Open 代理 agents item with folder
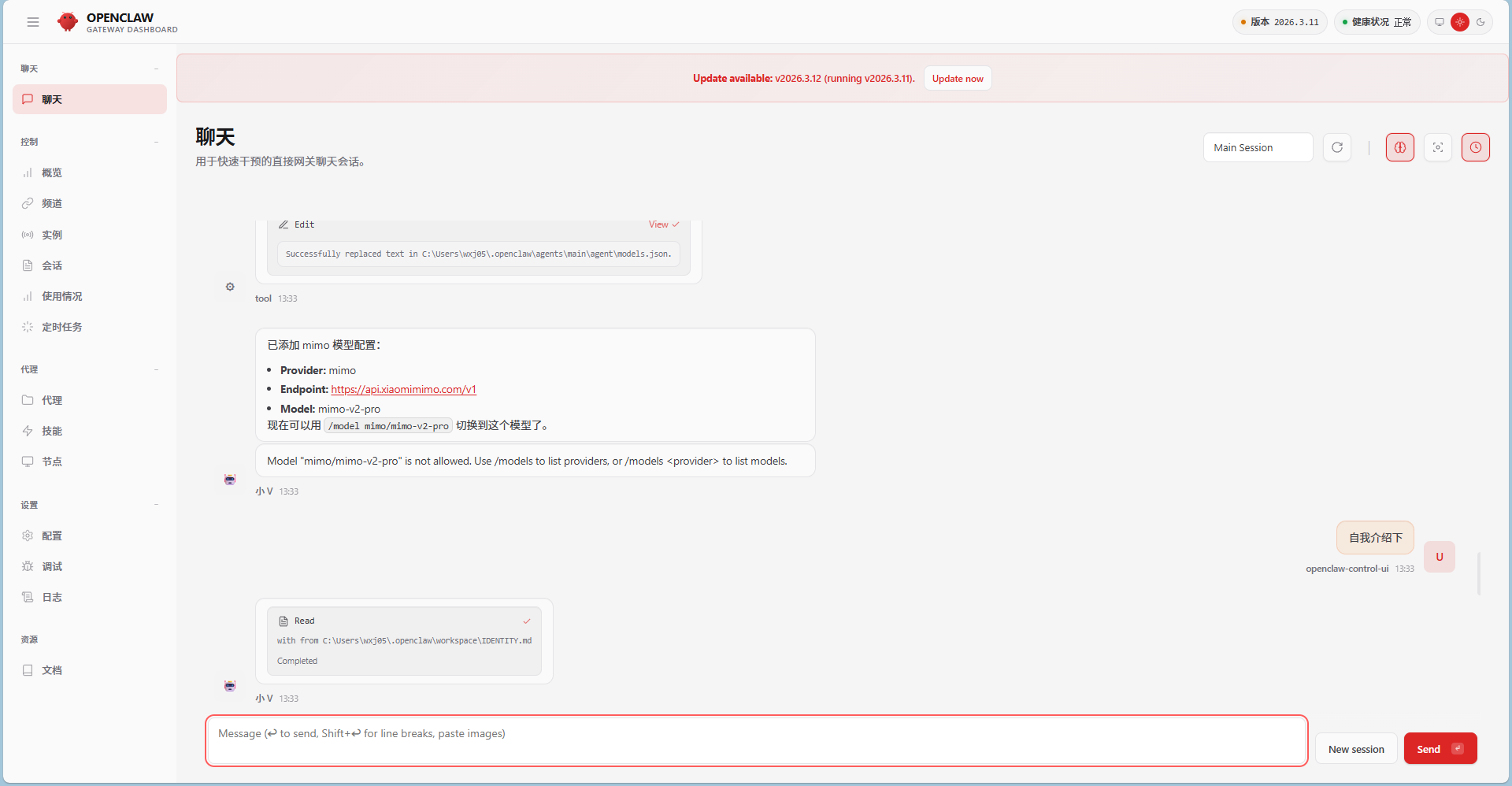The width and height of the screenshot is (1512, 786). [90, 400]
